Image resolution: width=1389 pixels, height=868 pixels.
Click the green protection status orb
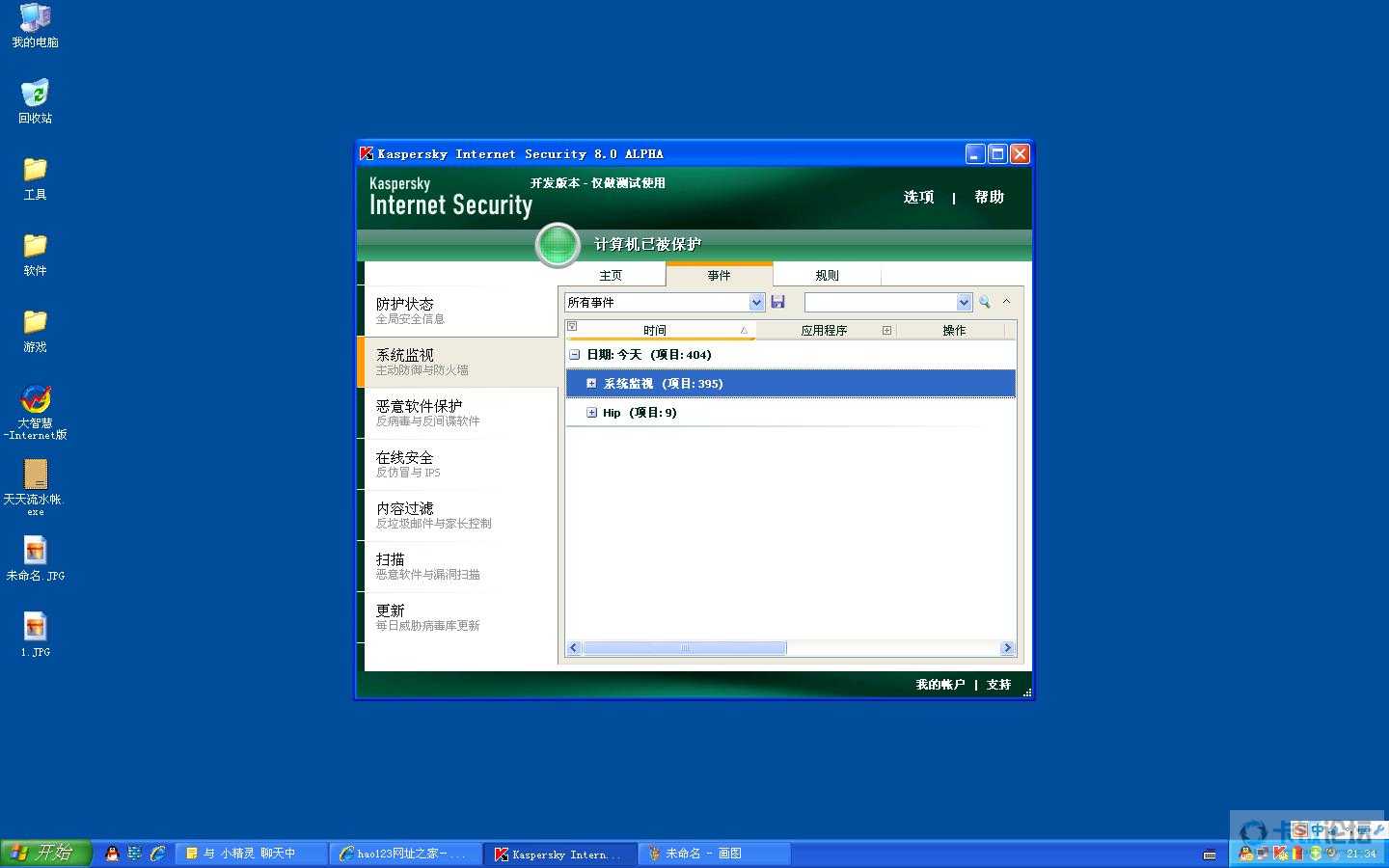click(558, 244)
